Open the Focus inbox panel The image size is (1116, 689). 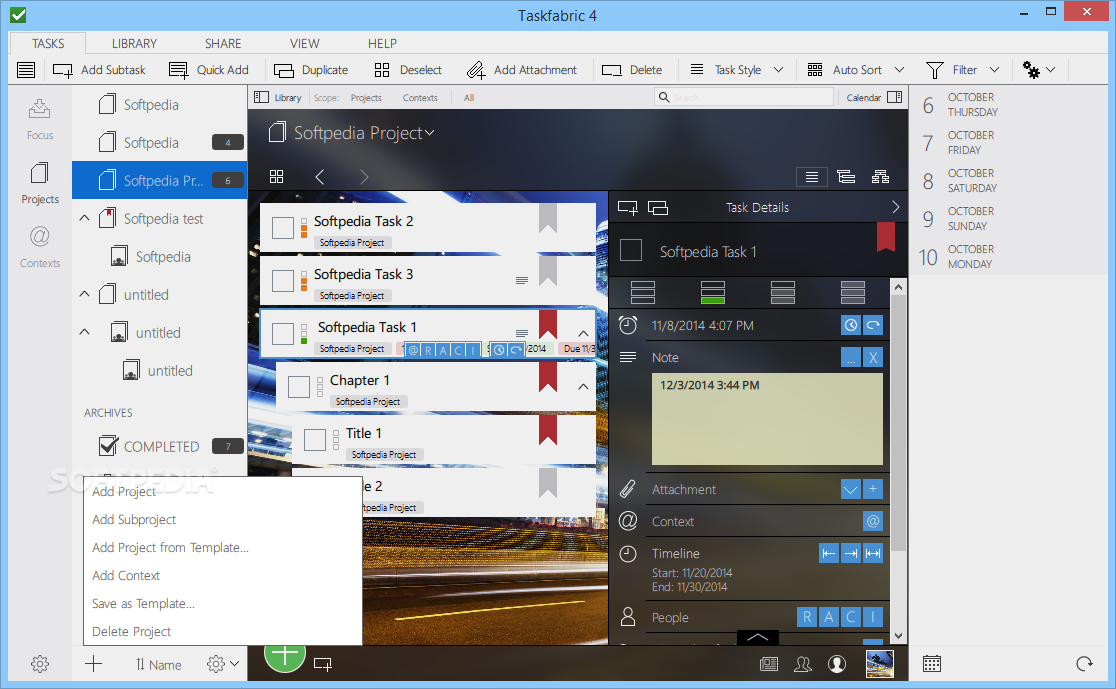point(40,119)
